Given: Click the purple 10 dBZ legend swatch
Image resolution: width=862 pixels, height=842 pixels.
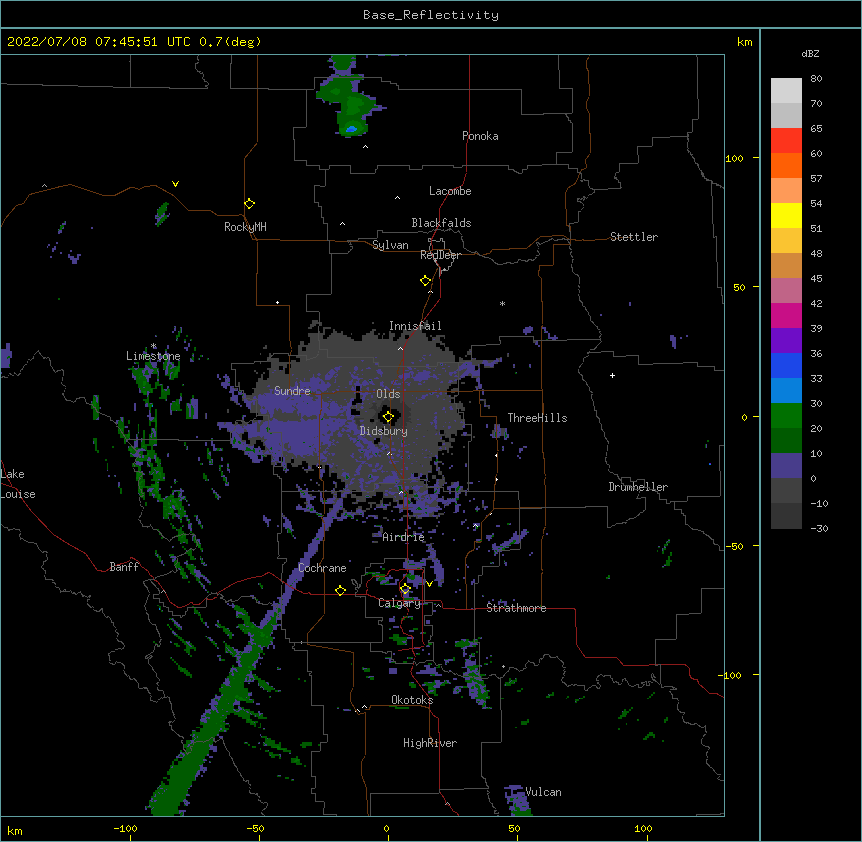Looking at the screenshot, I should [x=786, y=466].
